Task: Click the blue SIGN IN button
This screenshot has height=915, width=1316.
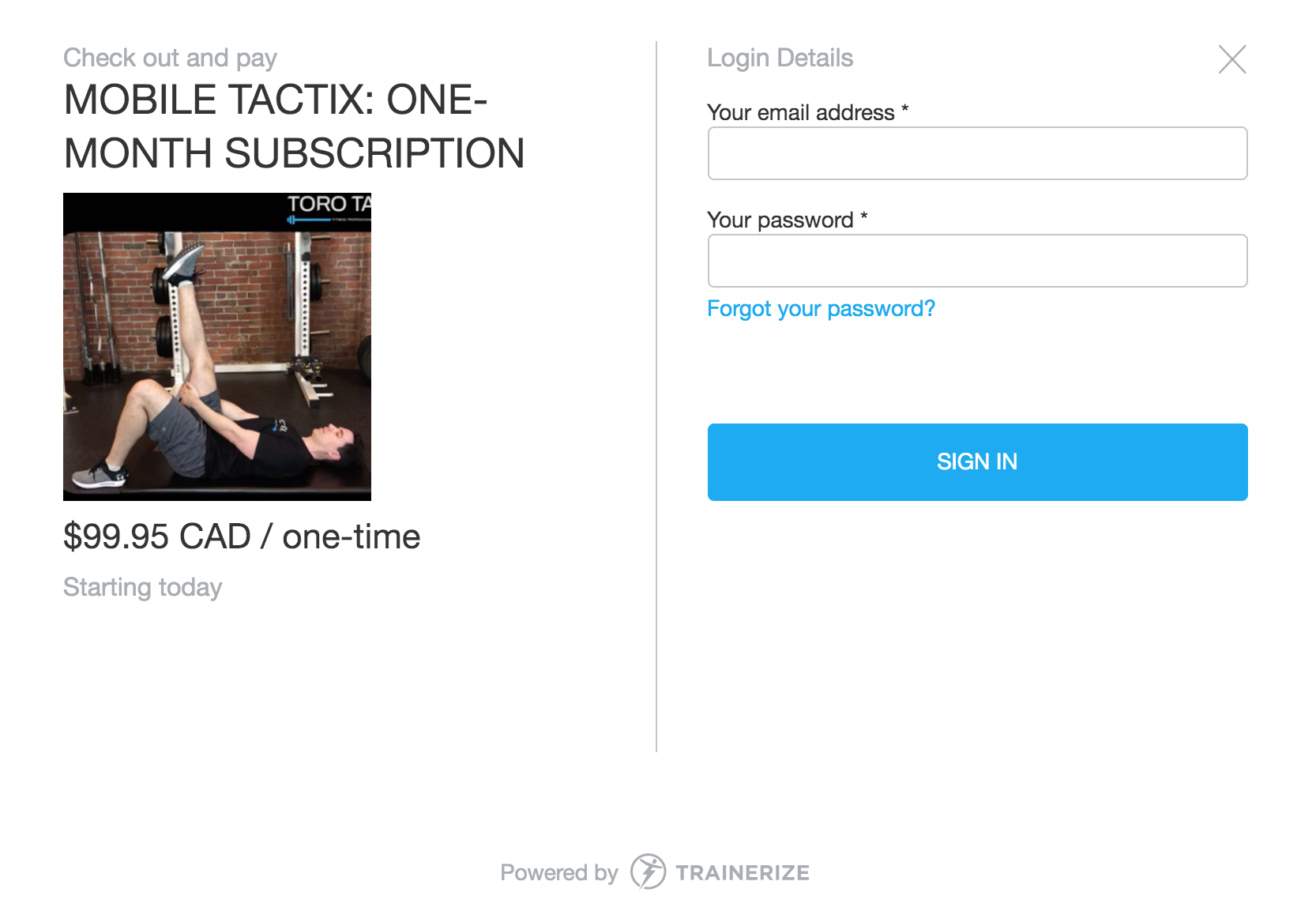Action: click(x=977, y=462)
